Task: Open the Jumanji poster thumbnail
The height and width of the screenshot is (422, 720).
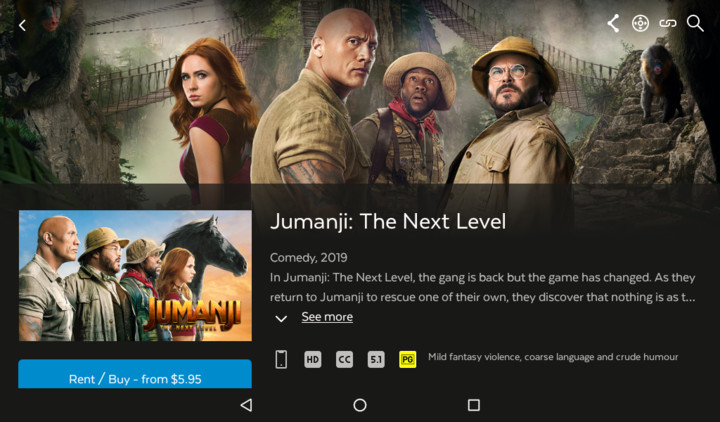Action: (x=135, y=276)
